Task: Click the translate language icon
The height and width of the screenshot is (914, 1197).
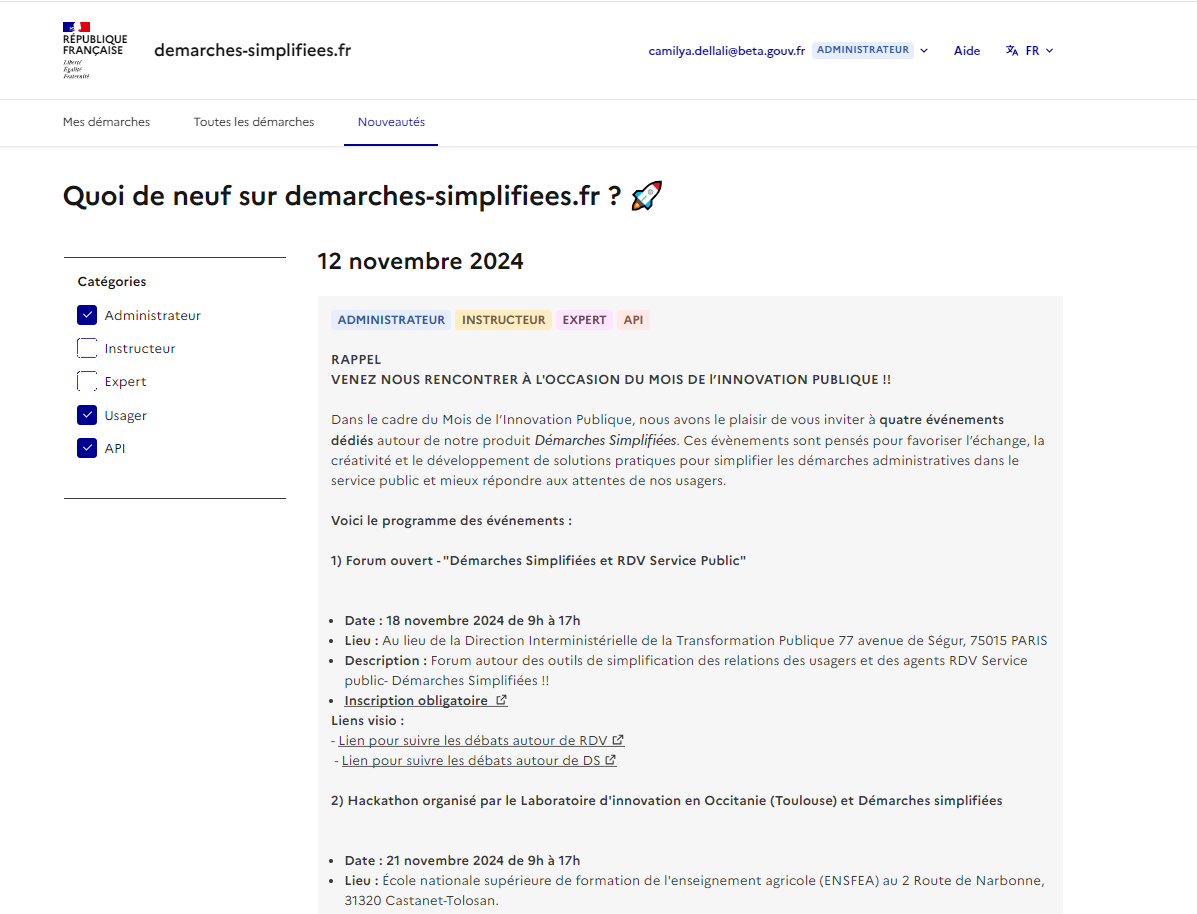Action: point(1012,51)
